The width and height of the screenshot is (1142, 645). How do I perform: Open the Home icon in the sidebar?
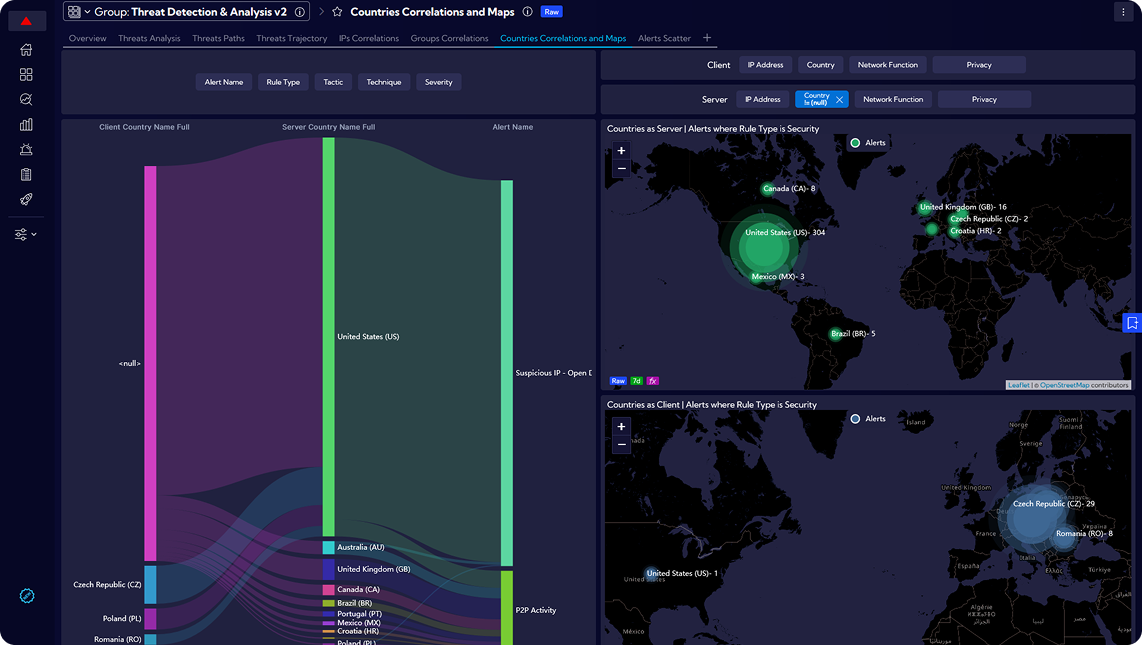(x=26, y=50)
